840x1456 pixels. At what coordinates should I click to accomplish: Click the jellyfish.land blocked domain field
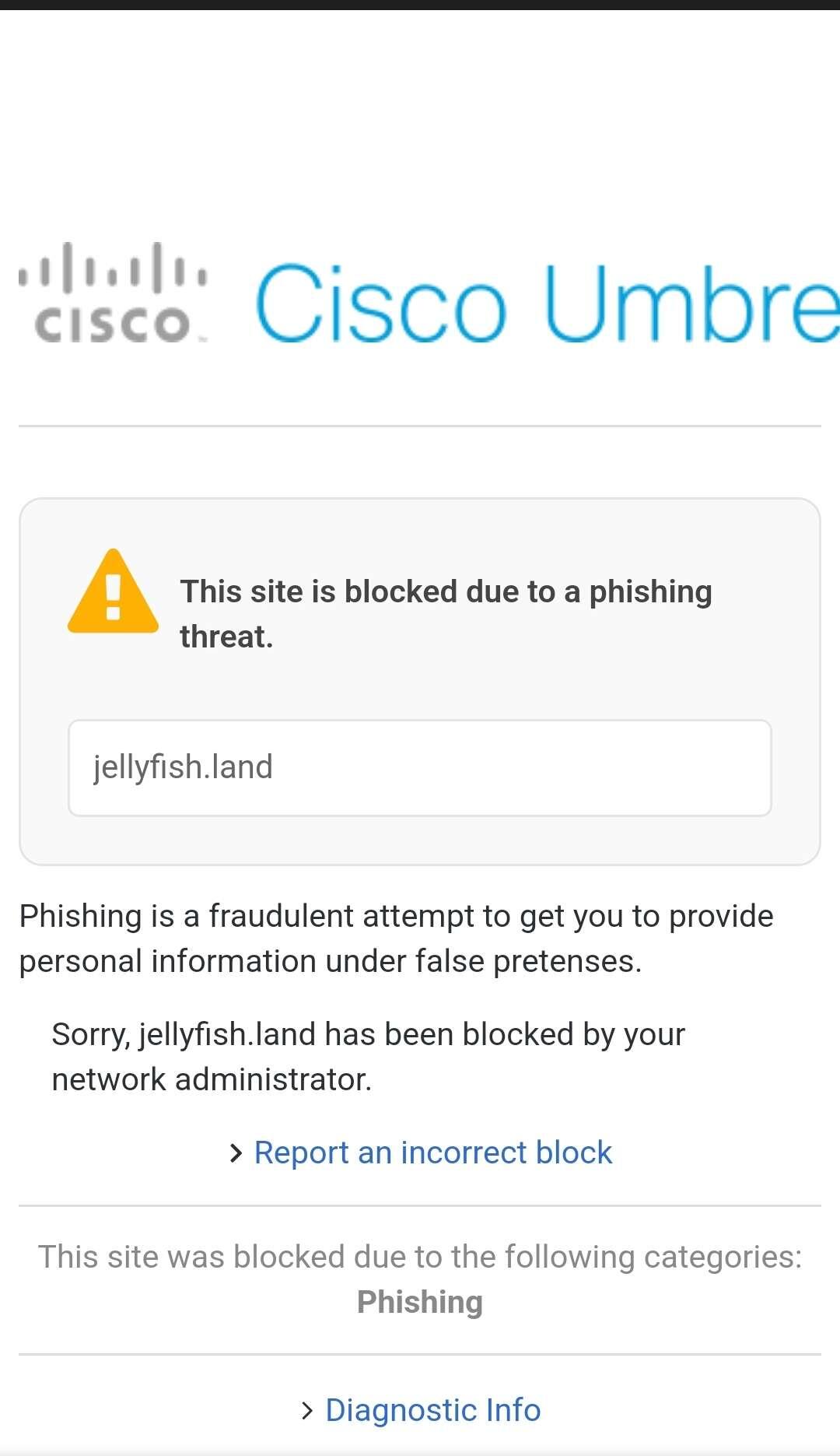[x=420, y=768]
